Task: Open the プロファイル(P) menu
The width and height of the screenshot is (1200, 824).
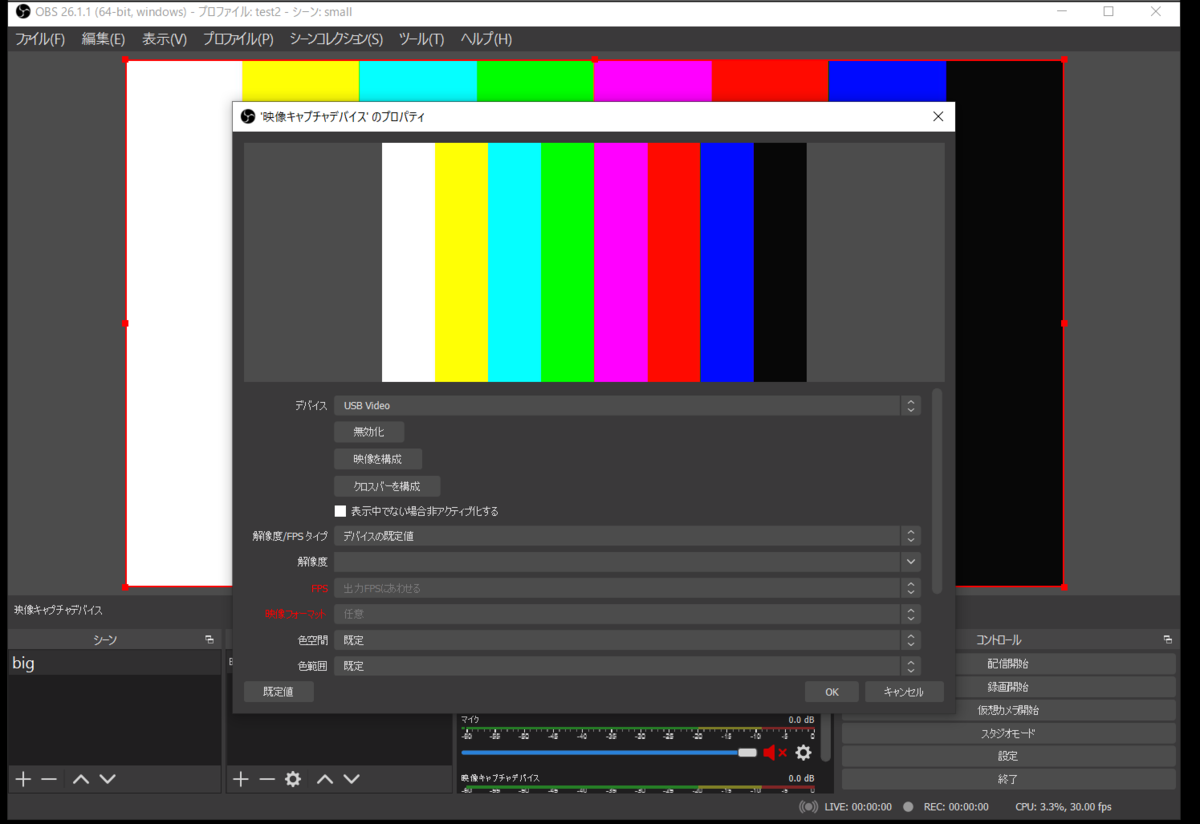Action: pyautogui.click(x=238, y=39)
